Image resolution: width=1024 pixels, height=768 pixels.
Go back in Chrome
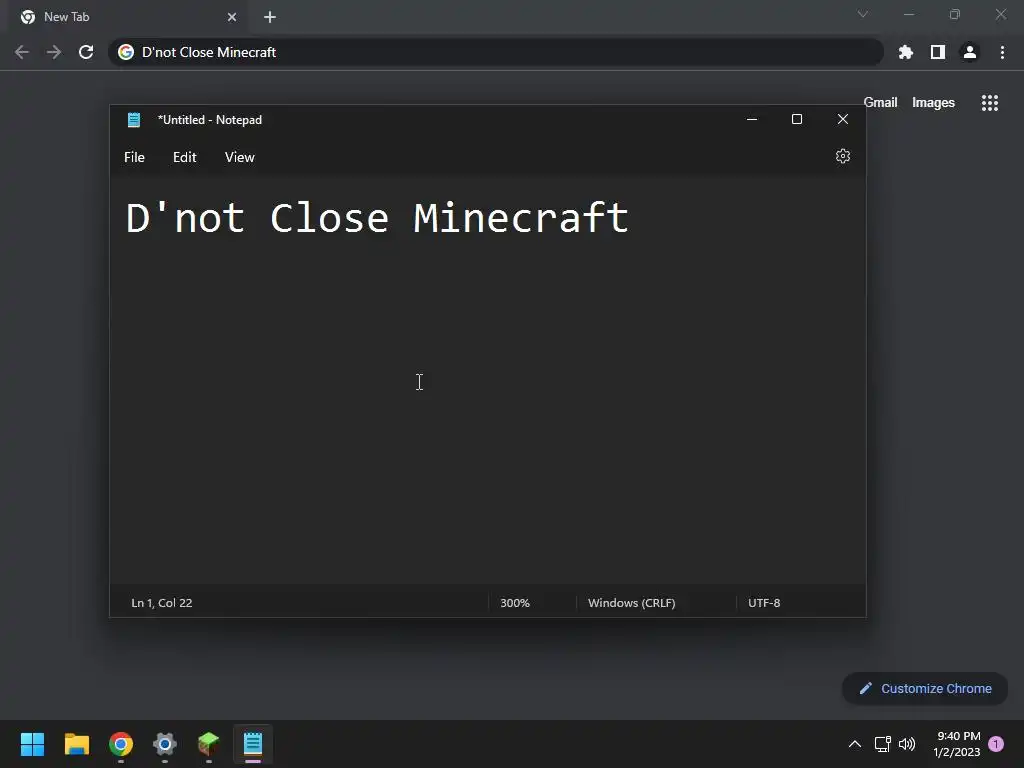(22, 52)
